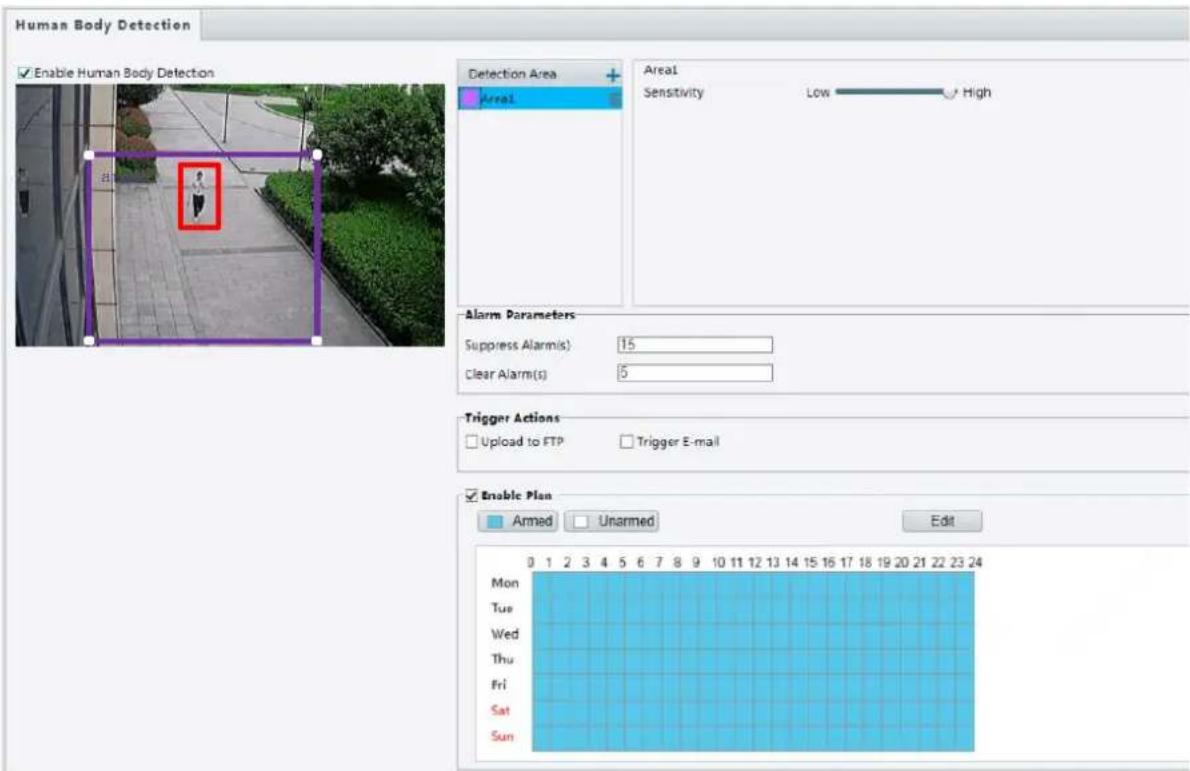Click the Sat row in schedule grid
The height and width of the screenshot is (771, 1190).
(x=753, y=713)
